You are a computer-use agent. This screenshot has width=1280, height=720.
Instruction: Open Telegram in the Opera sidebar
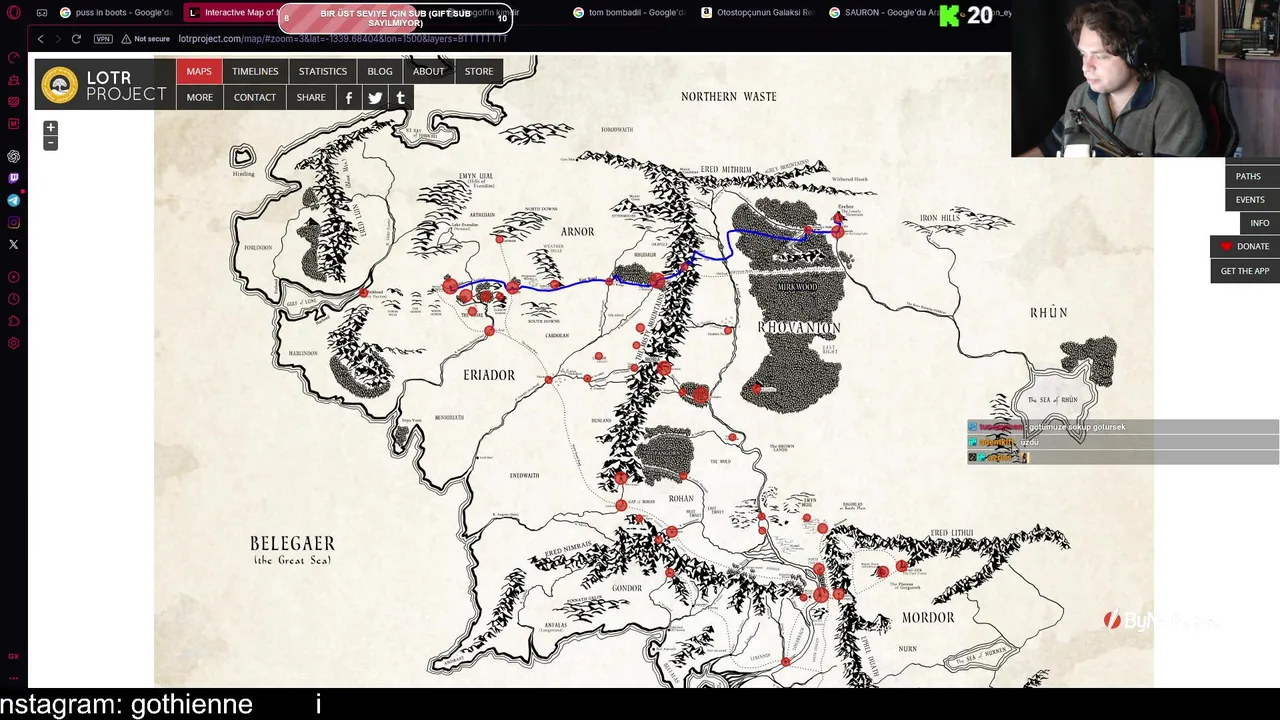pos(13,200)
